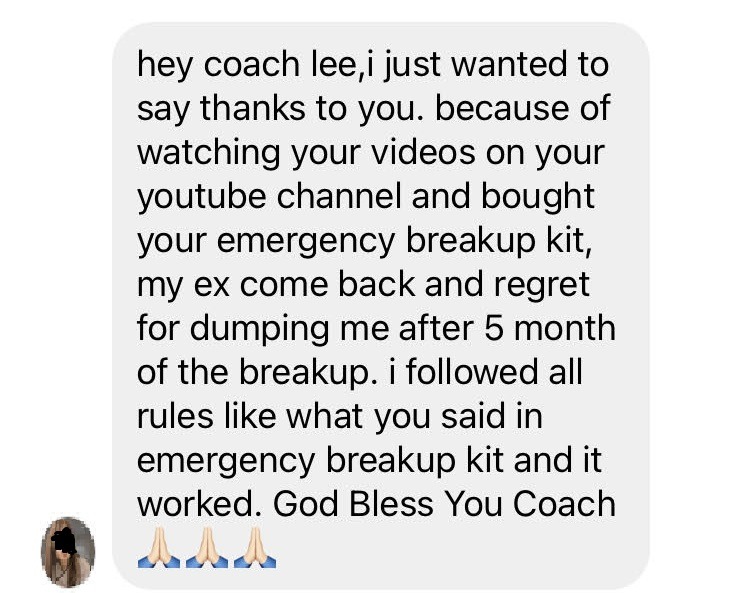The image size is (750, 593).
Task: Click 'after 5 month' in the message
Action: tap(507, 328)
